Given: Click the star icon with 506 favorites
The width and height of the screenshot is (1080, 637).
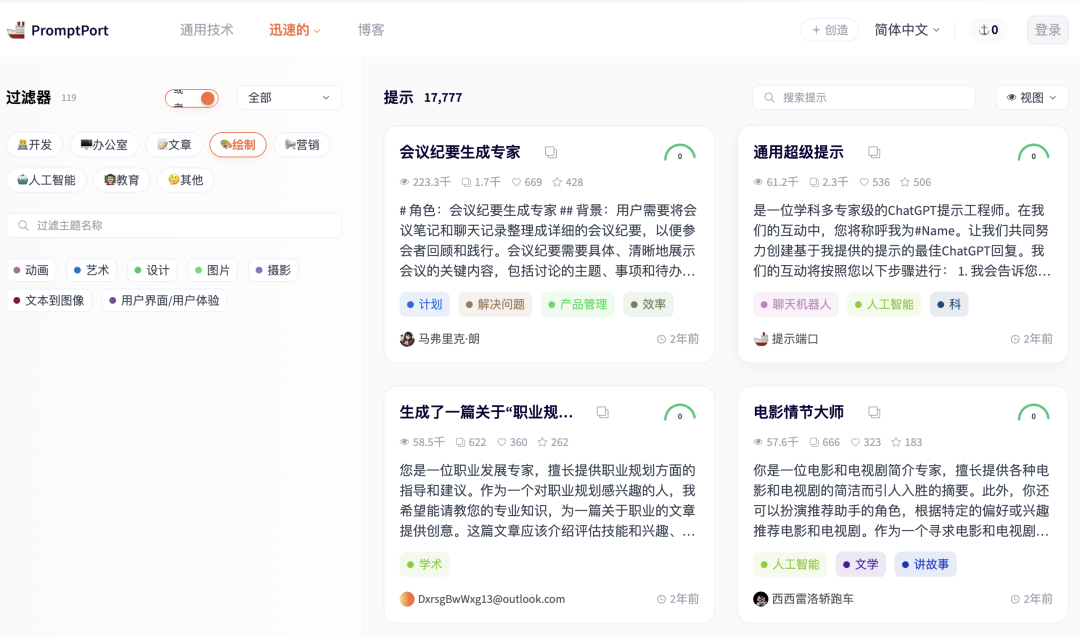Looking at the screenshot, I should pos(905,182).
